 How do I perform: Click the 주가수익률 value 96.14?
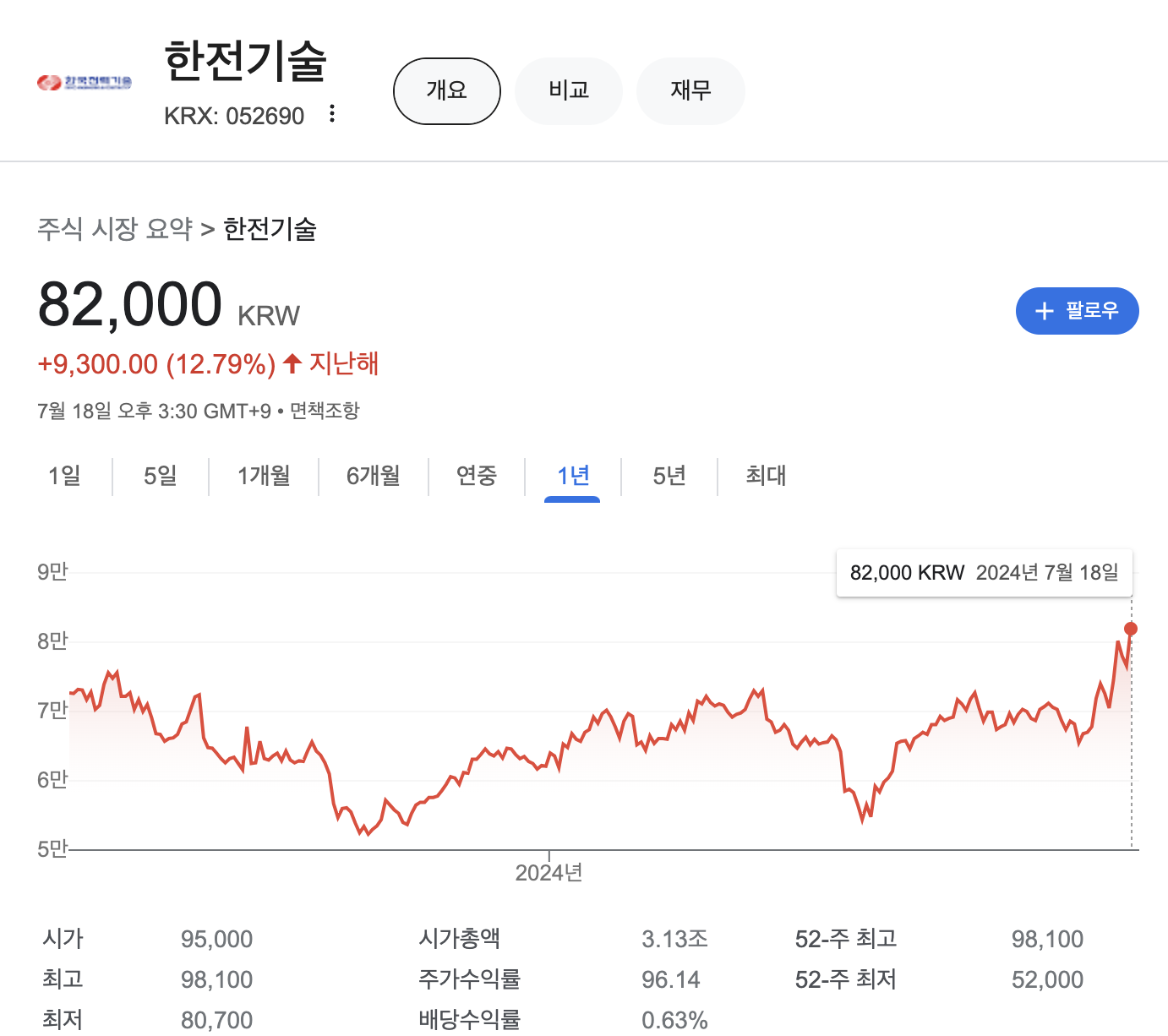(x=671, y=979)
